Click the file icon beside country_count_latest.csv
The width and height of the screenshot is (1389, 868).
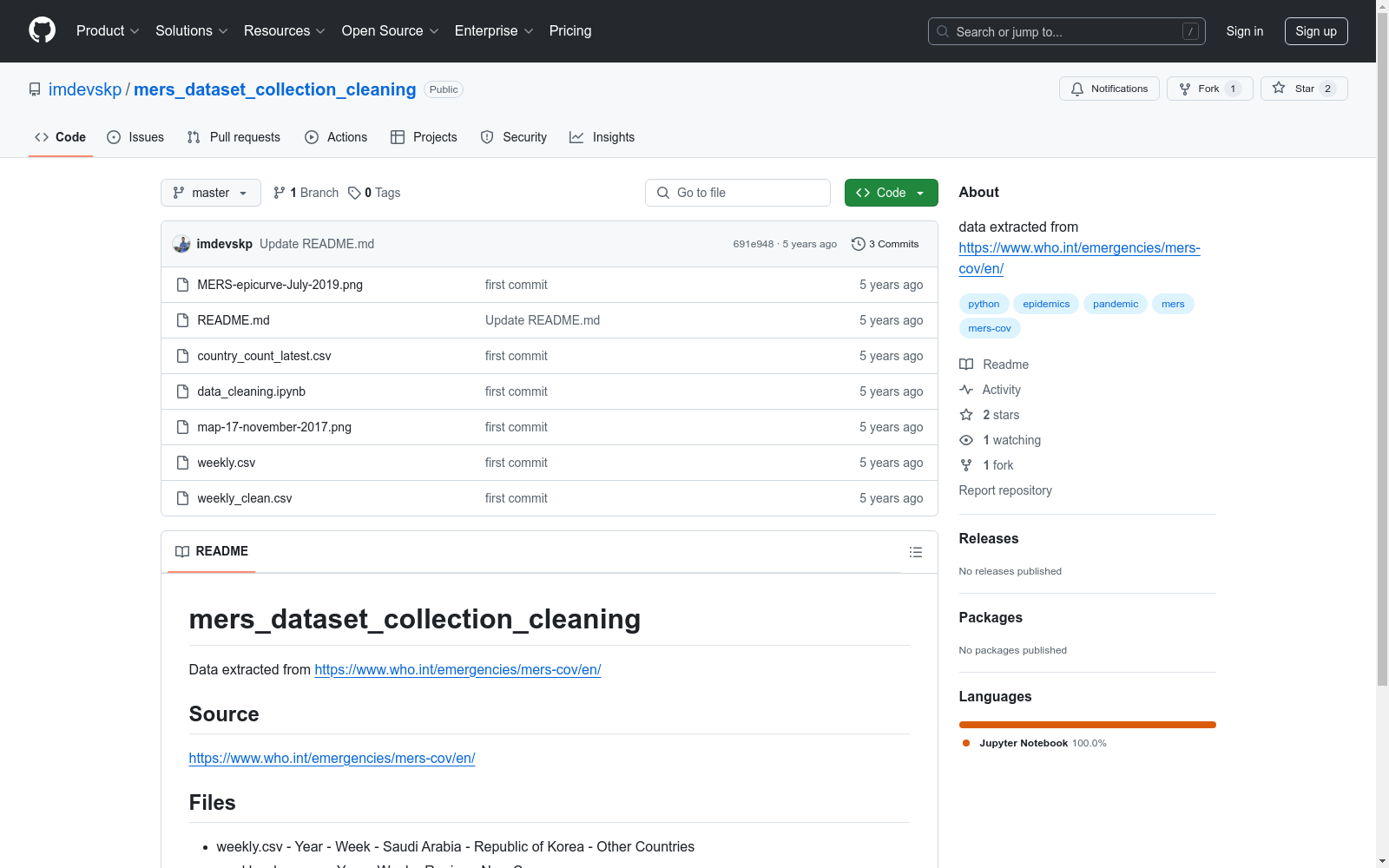(182, 356)
